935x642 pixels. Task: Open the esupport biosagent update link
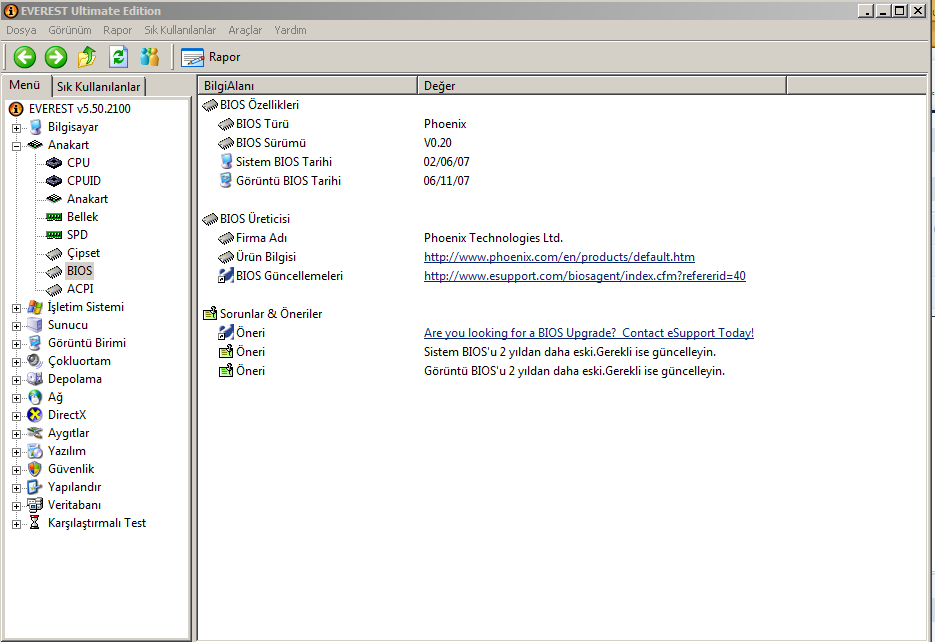584,276
